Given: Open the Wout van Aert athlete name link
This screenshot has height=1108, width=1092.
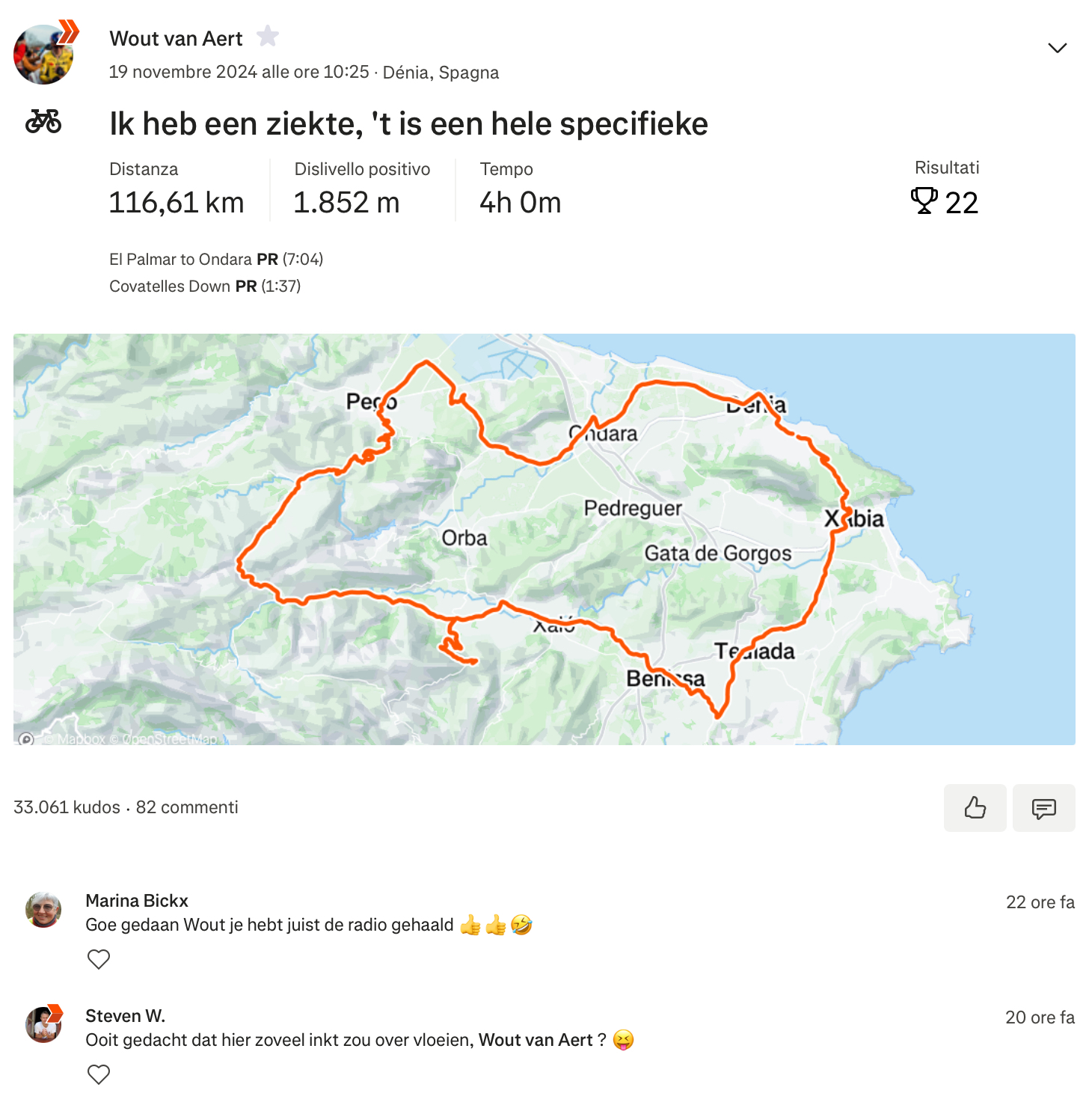Looking at the screenshot, I should click(x=176, y=39).
